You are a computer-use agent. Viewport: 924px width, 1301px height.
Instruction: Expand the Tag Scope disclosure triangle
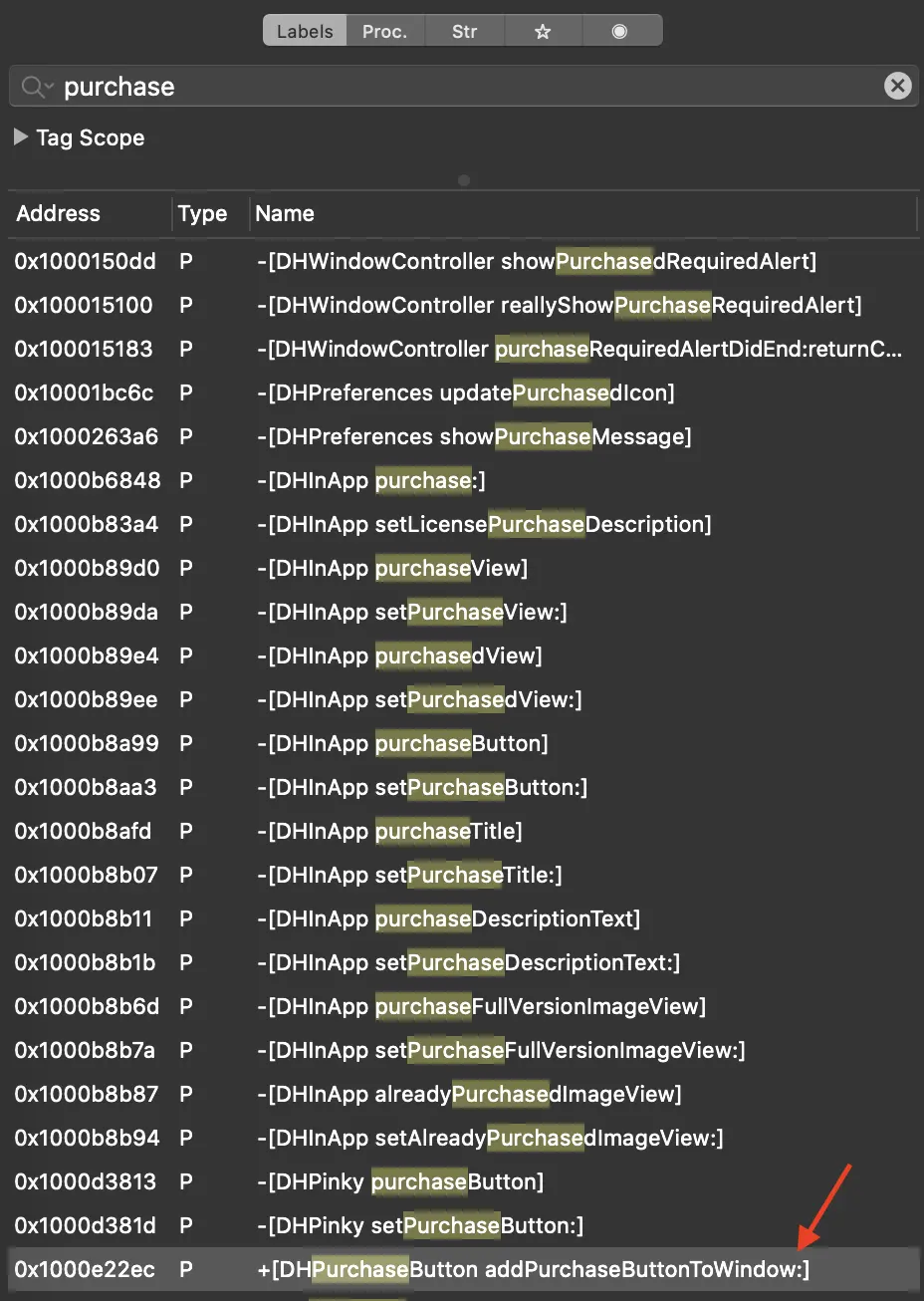(20, 137)
